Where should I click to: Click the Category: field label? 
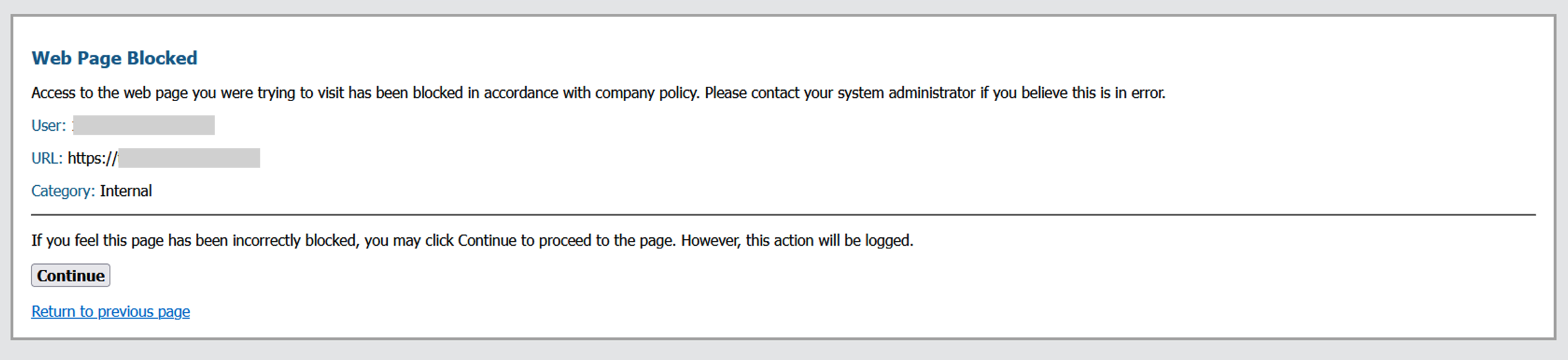coord(63,191)
